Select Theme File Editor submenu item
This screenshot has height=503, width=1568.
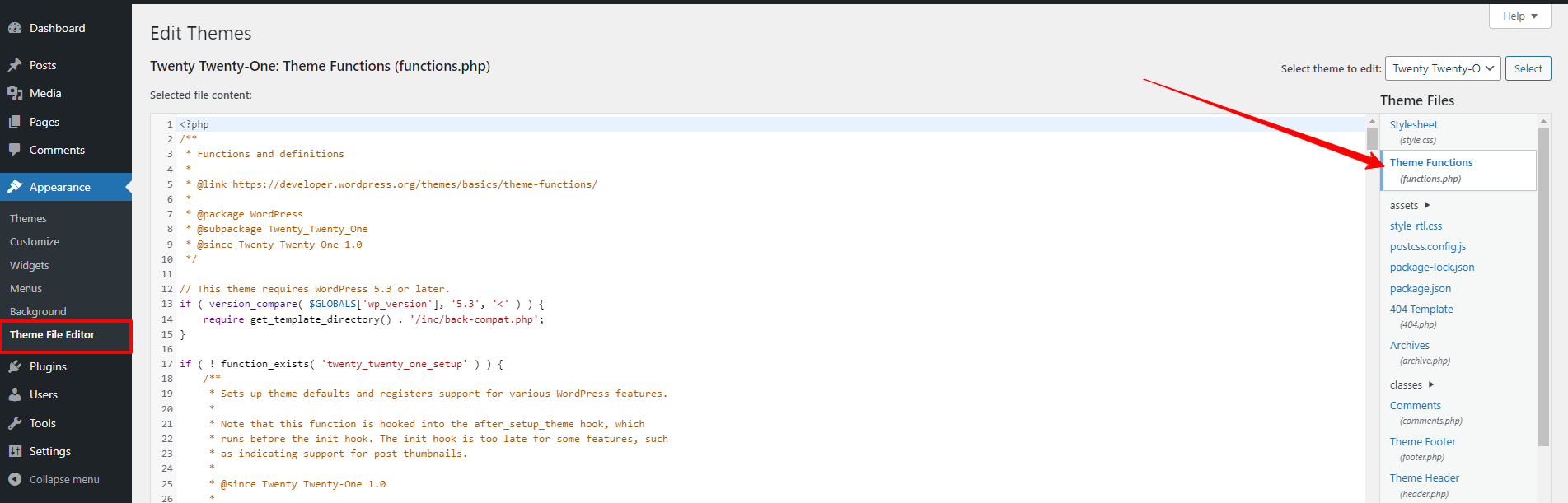click(x=52, y=335)
